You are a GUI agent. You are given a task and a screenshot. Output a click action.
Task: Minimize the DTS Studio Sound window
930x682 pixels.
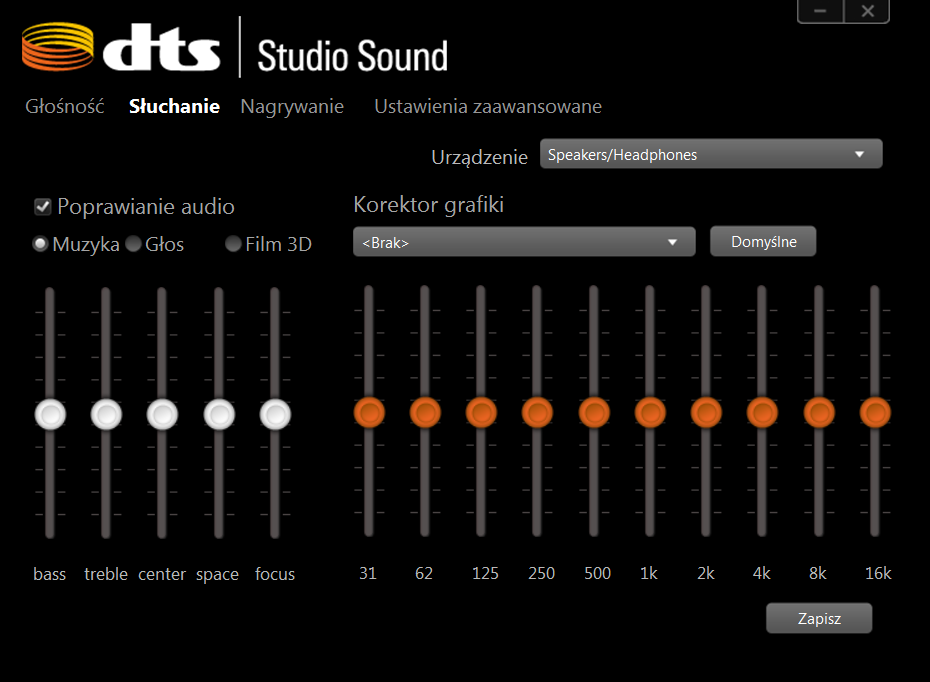(x=820, y=11)
